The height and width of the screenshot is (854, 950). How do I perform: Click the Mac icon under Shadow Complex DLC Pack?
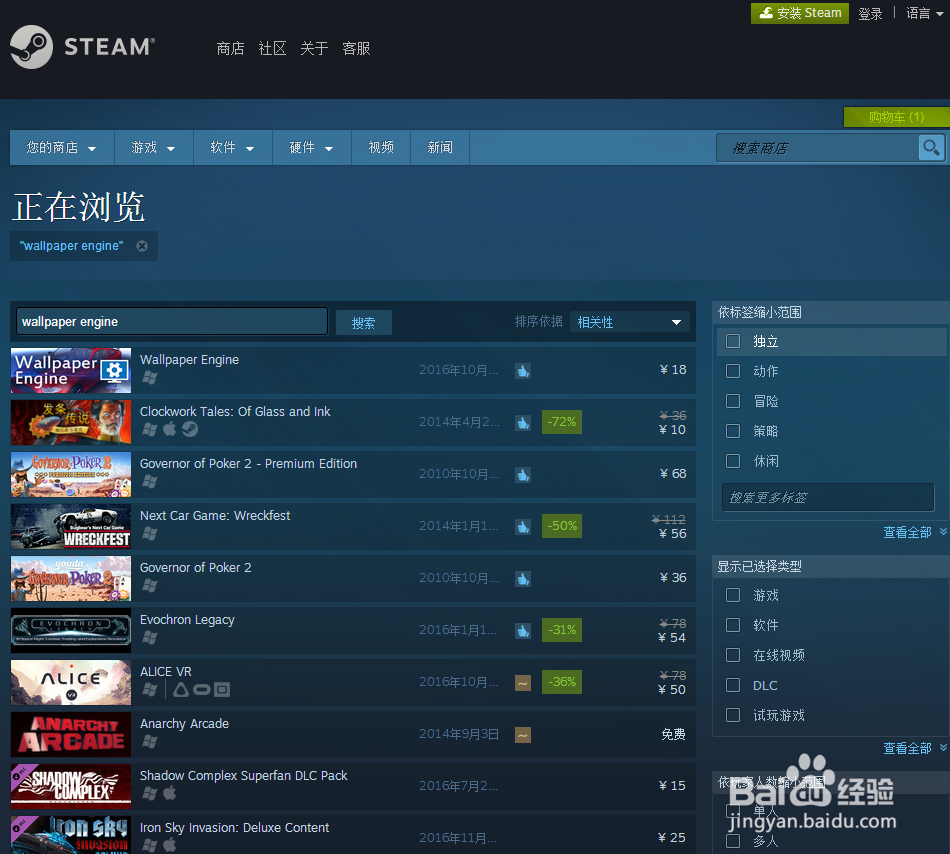coord(170,793)
